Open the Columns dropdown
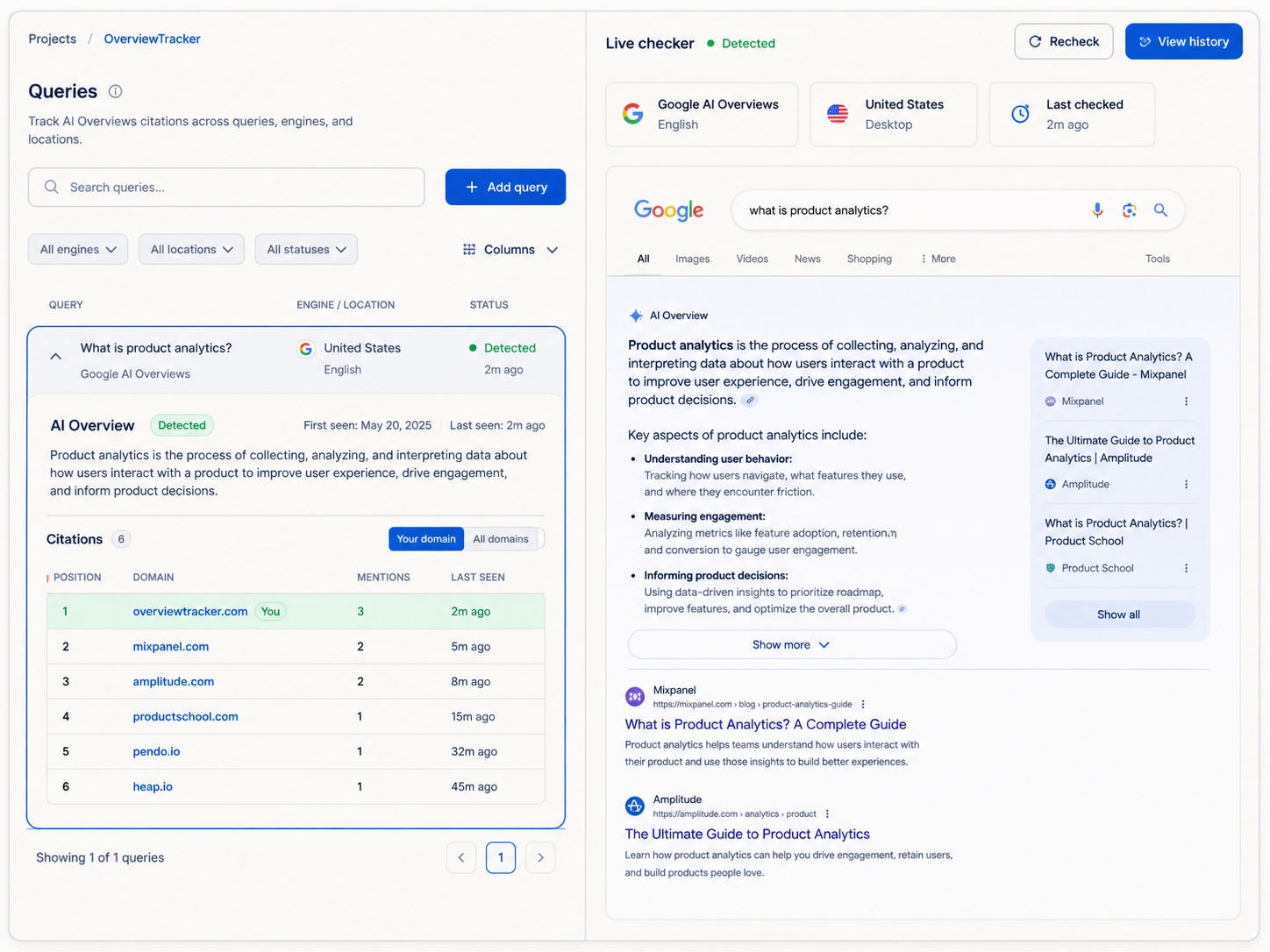 tap(510, 250)
